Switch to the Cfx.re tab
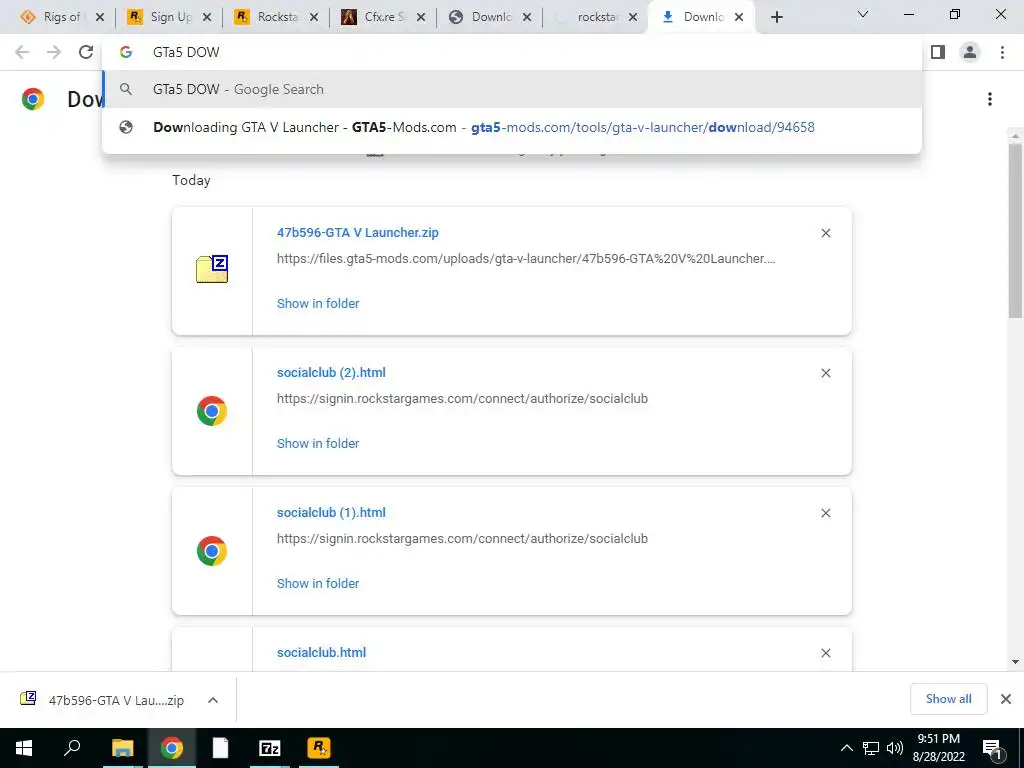This screenshot has height=768, width=1024. click(384, 18)
